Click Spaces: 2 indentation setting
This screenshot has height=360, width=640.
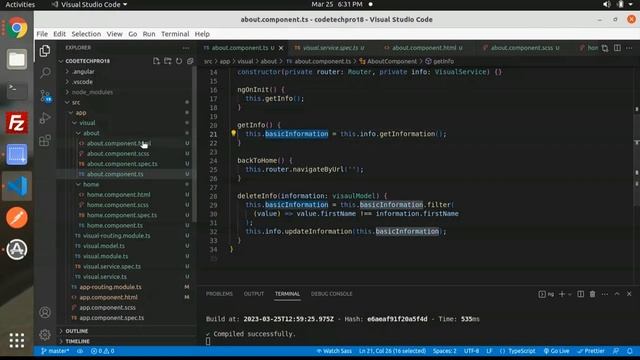tap(444, 351)
